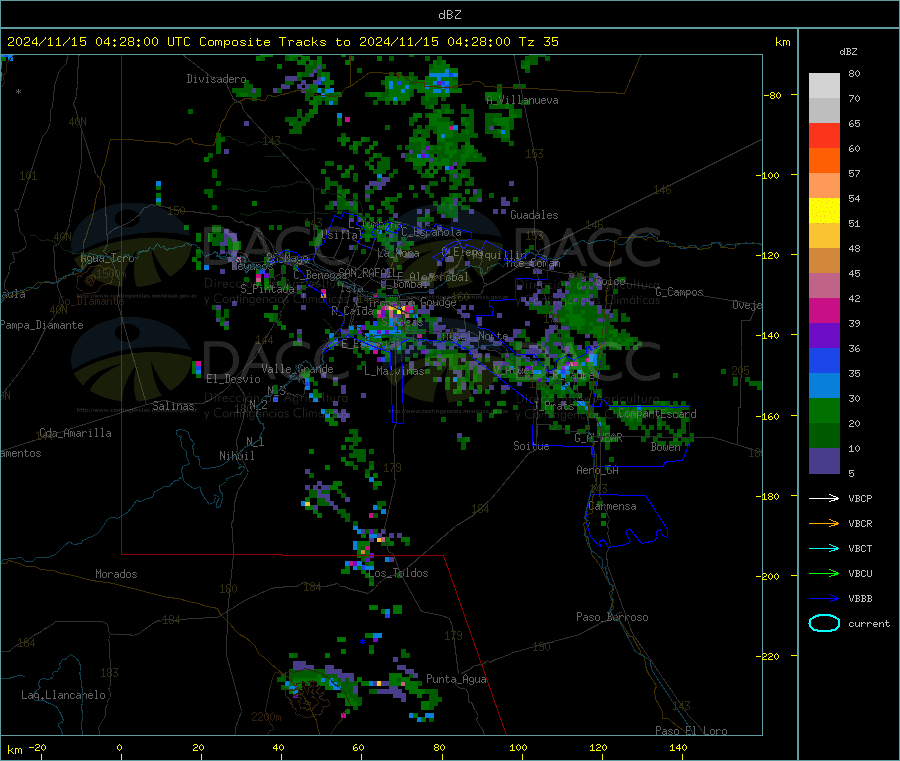This screenshot has width=900, height=761.
Task: Click the '-80' tick on right km axis
Action: (x=772, y=95)
